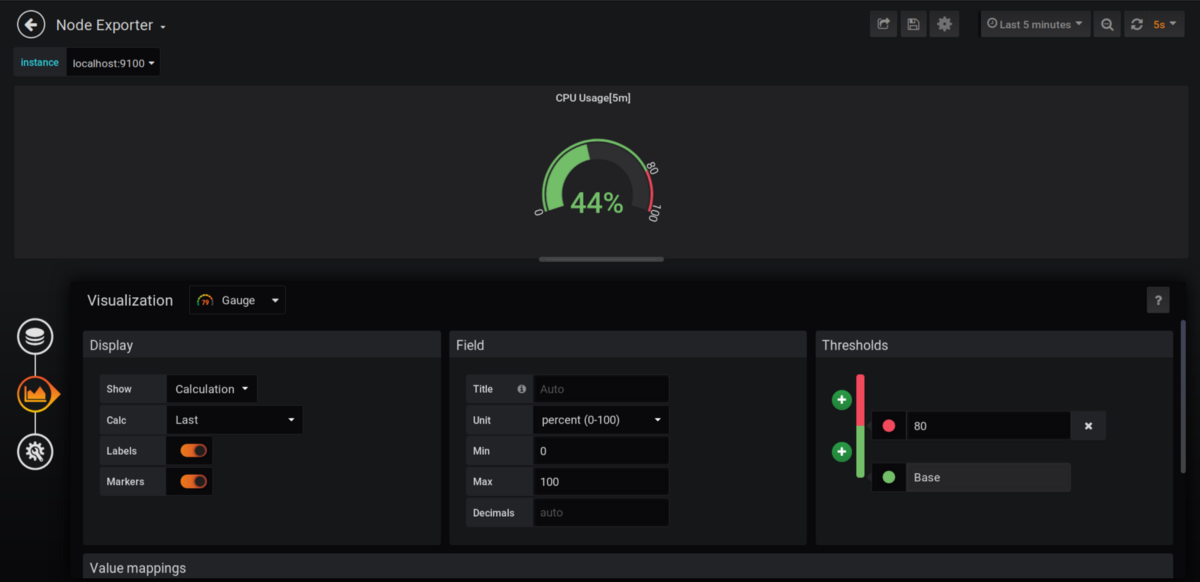Open the Last 5 minutes time picker

tap(1035, 25)
